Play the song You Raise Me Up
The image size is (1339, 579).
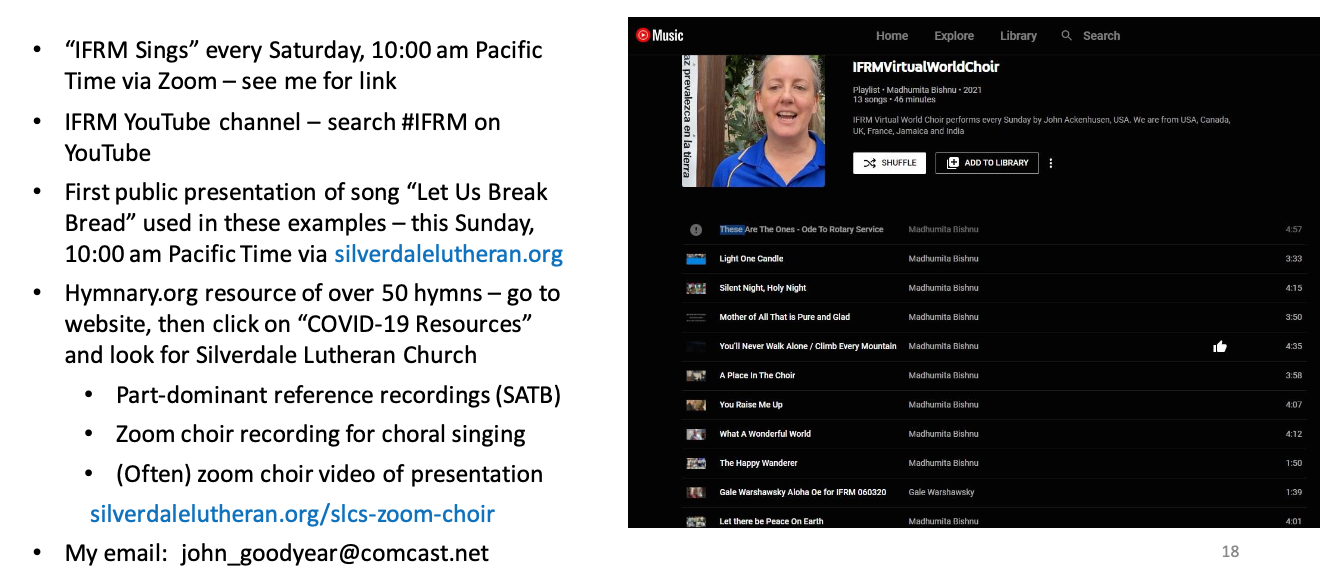(751, 405)
